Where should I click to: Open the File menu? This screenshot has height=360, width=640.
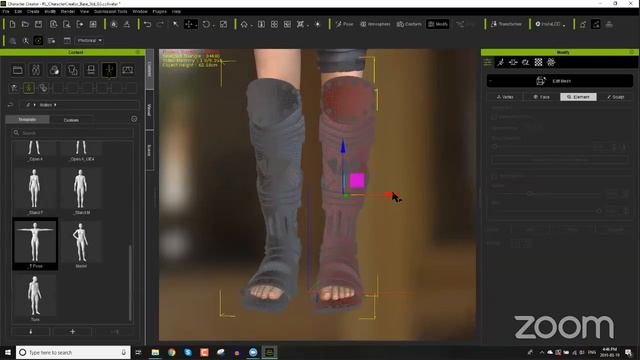pyautogui.click(x=6, y=11)
